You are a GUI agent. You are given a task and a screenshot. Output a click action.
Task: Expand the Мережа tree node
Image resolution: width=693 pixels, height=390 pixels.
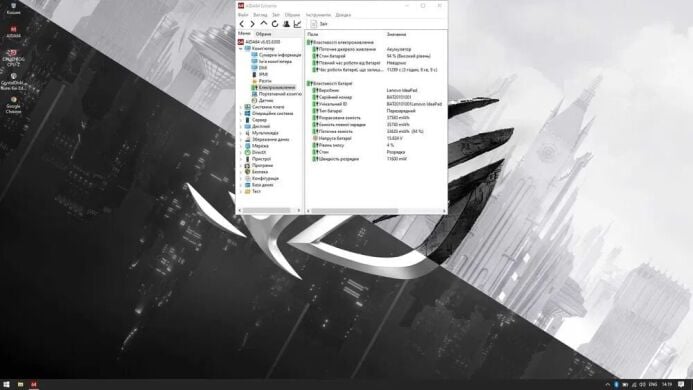click(241, 145)
